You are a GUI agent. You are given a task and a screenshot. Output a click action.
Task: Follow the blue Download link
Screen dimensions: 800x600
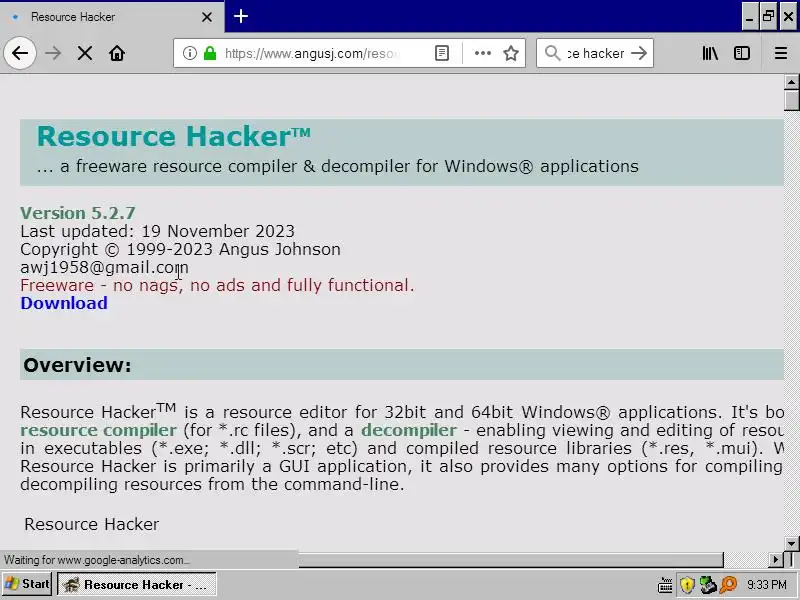pos(64,303)
